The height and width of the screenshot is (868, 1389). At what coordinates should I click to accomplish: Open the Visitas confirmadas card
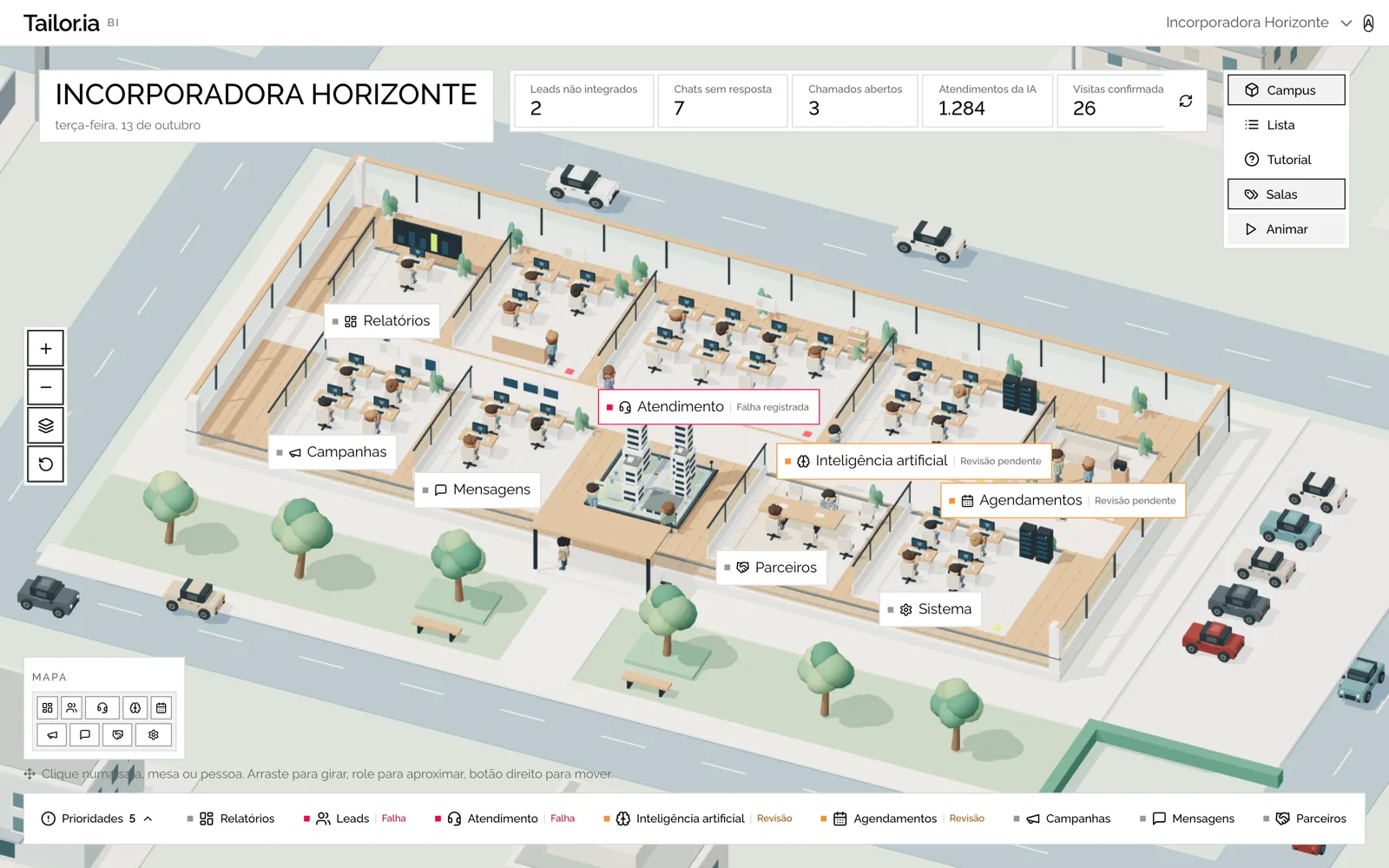pyautogui.click(x=1112, y=102)
